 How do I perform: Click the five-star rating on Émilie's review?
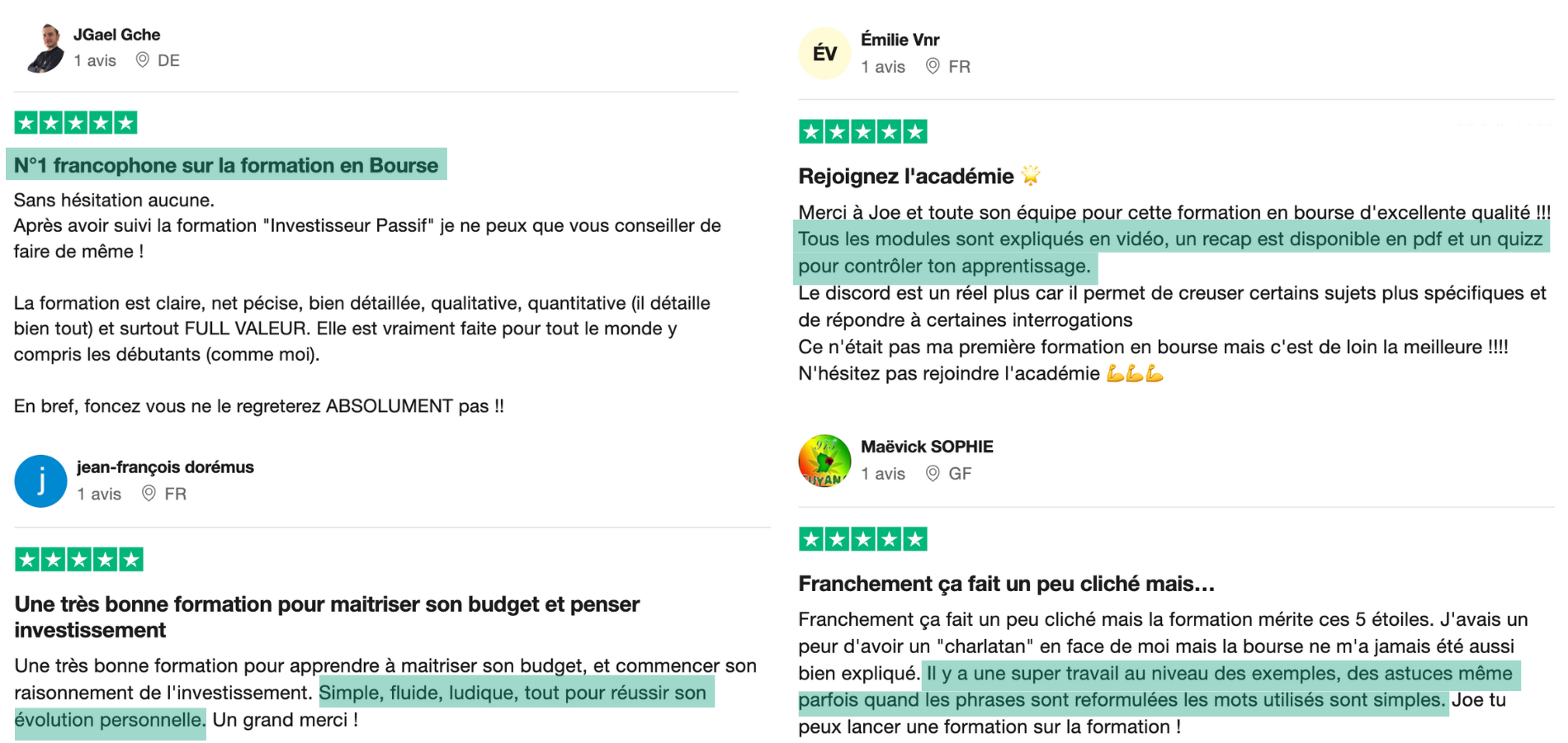(x=862, y=131)
